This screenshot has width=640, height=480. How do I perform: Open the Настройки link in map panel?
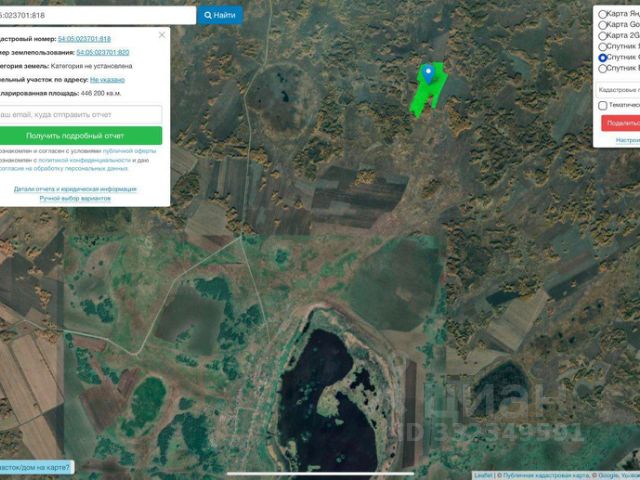(628, 140)
